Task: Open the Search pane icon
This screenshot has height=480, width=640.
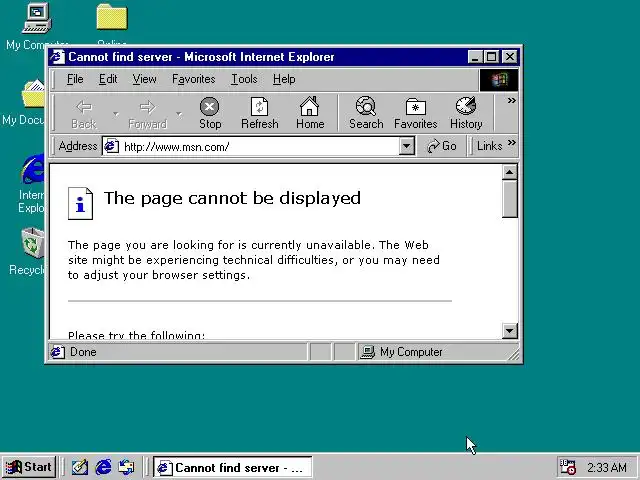Action: pos(366,113)
